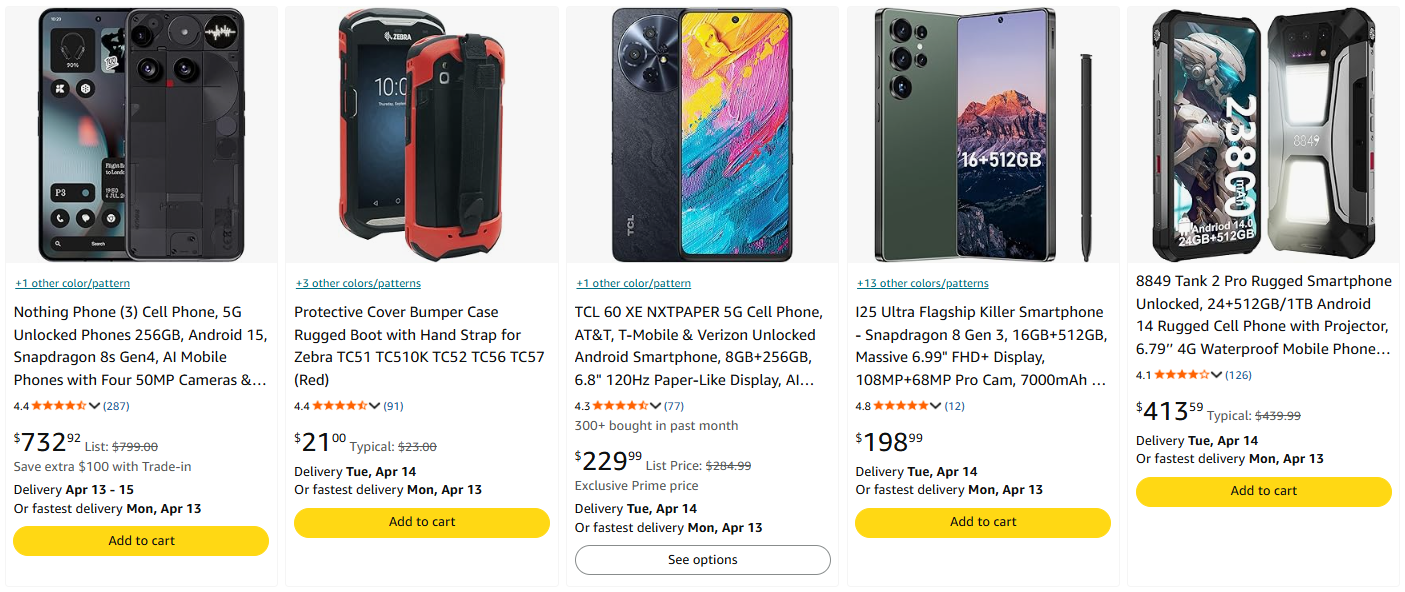
Task: Add the Zebra bumper case to cart
Action: click(x=421, y=522)
